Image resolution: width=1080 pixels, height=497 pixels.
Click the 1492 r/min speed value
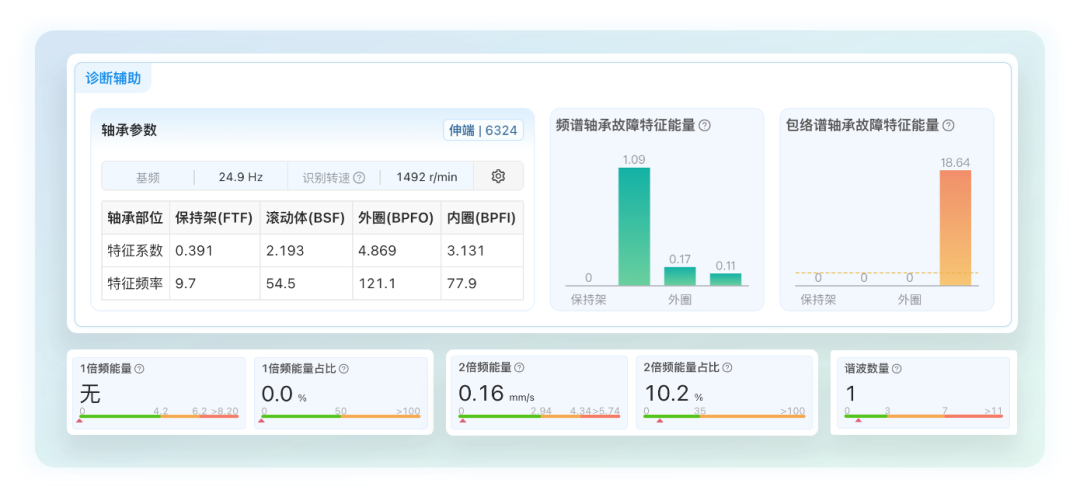point(426,177)
